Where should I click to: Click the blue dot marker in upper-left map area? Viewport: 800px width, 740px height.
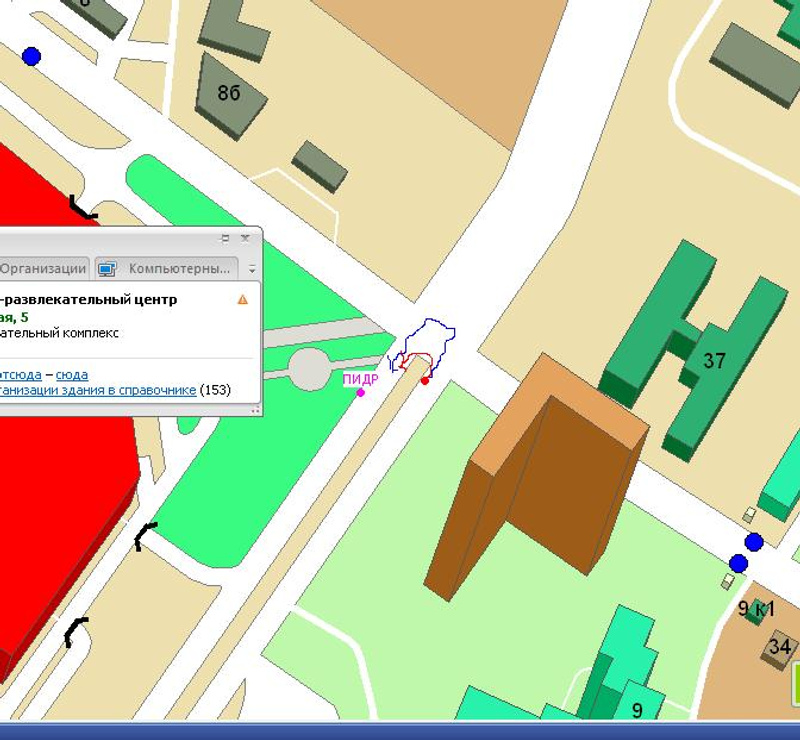(x=32, y=56)
